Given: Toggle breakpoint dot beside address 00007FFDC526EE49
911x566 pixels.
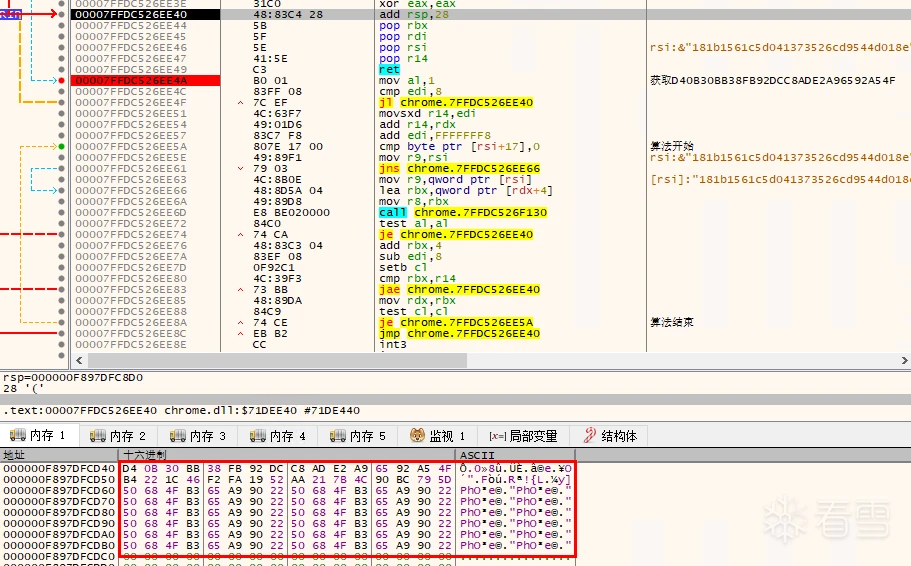Looking at the screenshot, I should click(62, 69).
